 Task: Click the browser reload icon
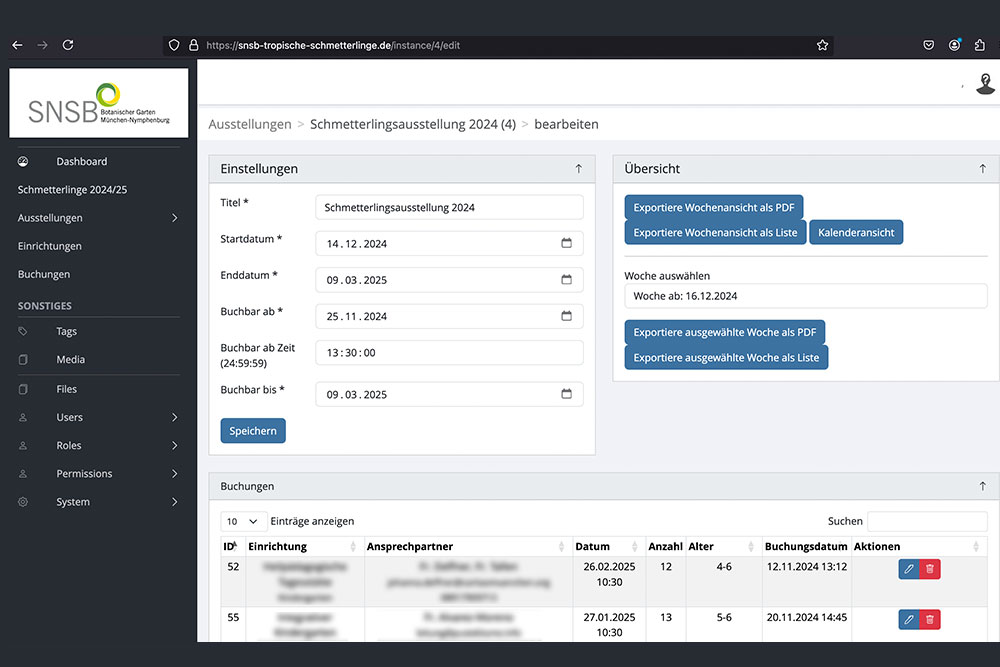68,45
